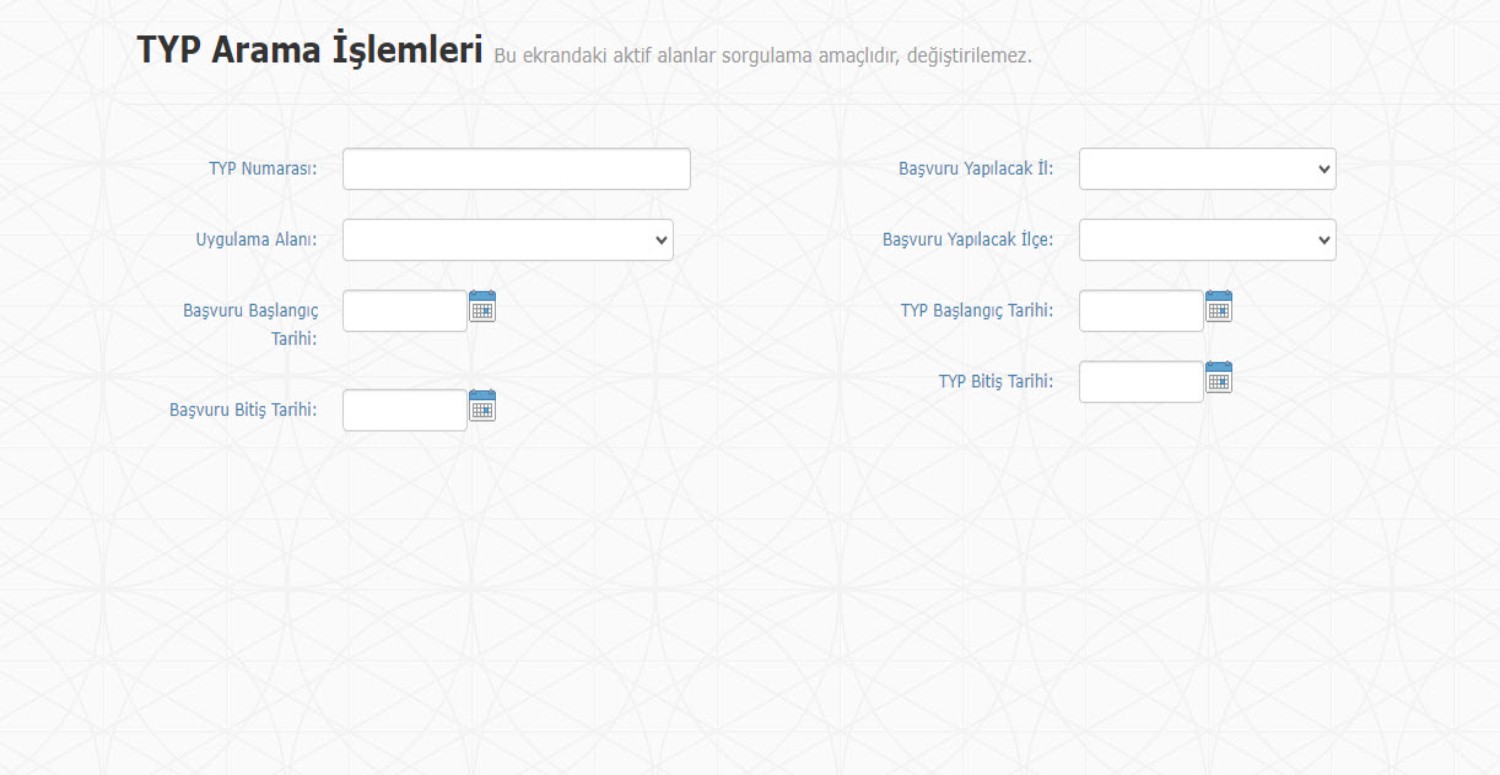
Task: Focus the Başvuru Başlangıç Tarihi date field
Action: [x=405, y=311]
